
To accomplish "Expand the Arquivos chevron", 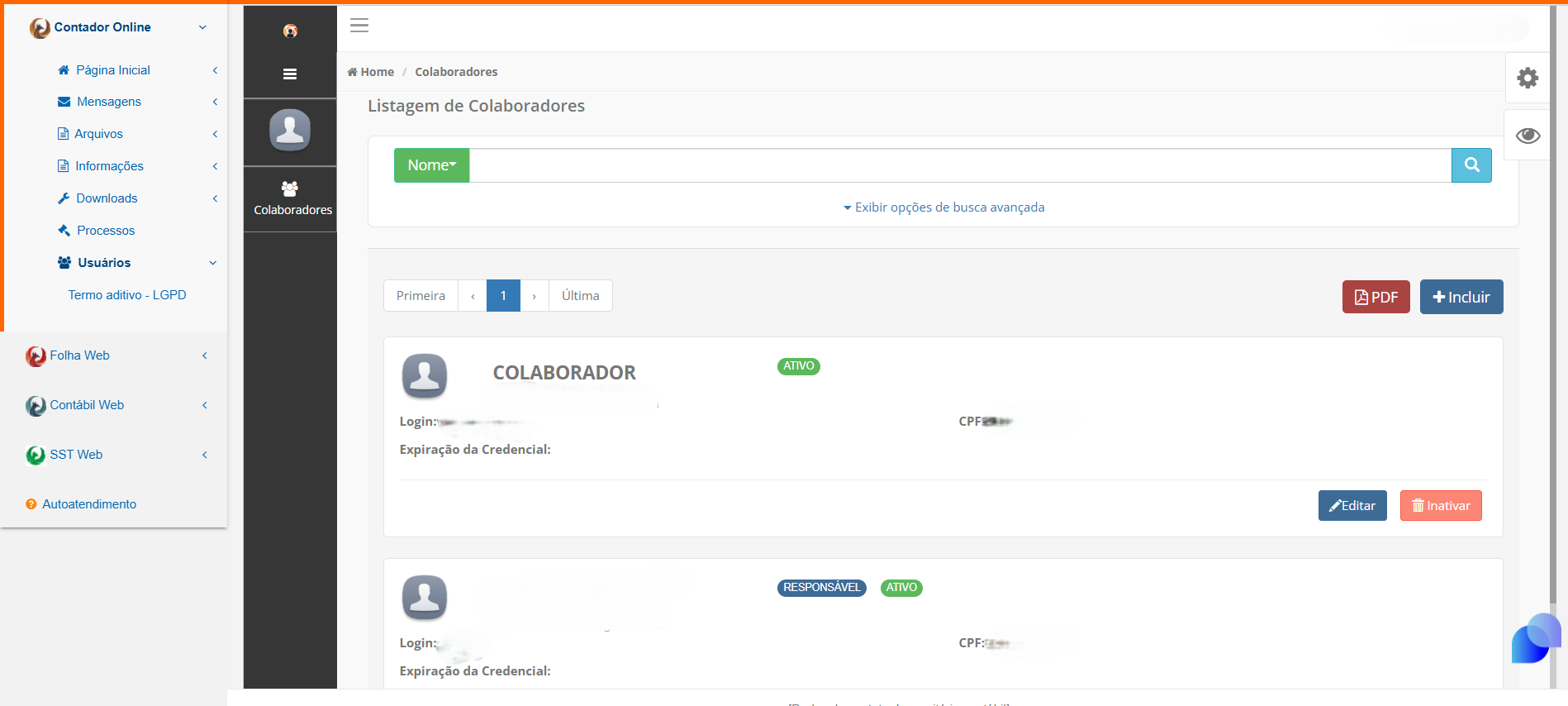I will (x=215, y=134).
